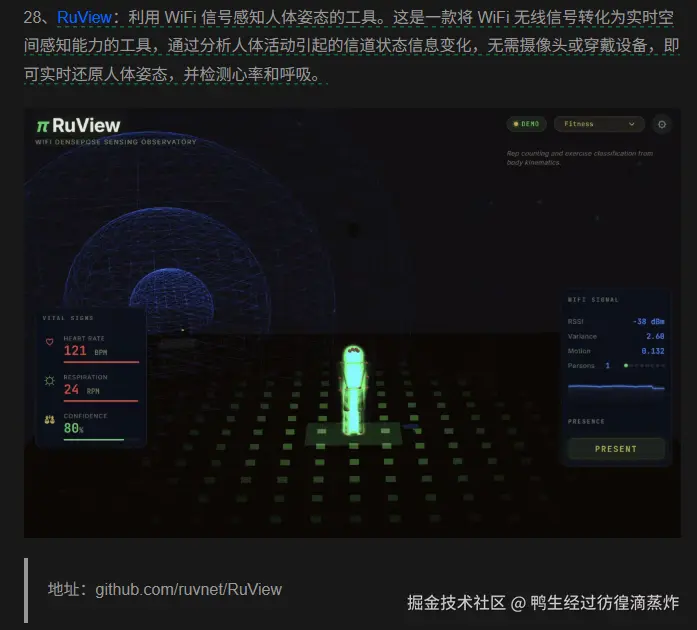The height and width of the screenshot is (630, 697).
Task: Click the Persons count indicator dots
Action: point(645,365)
